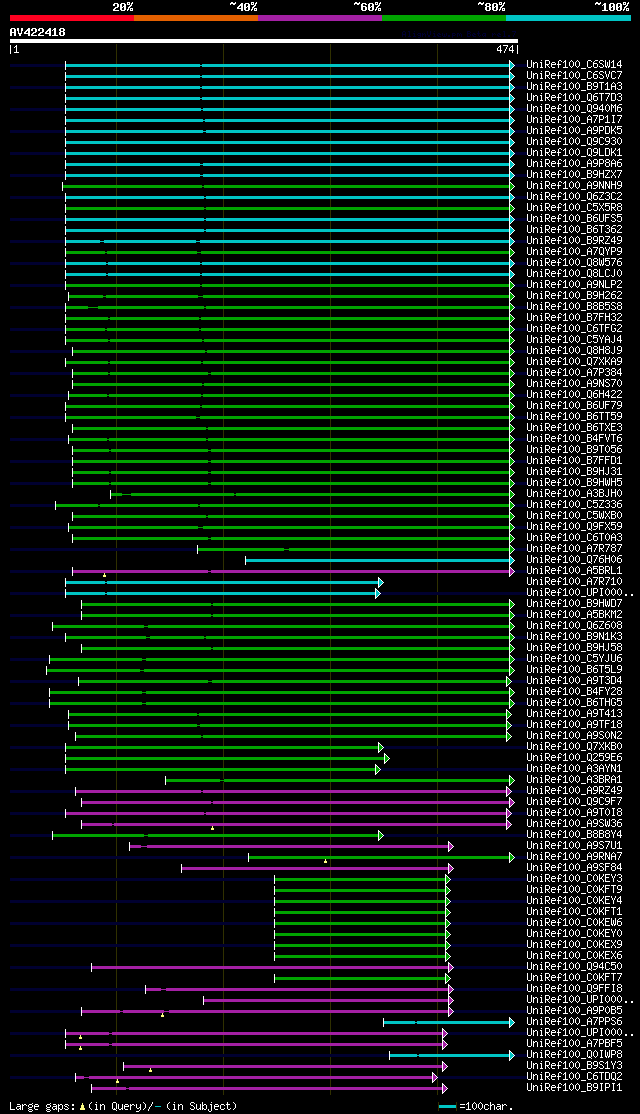Click the white query sequence bar
Screen dimensions: 640x1114
[x=264, y=41]
